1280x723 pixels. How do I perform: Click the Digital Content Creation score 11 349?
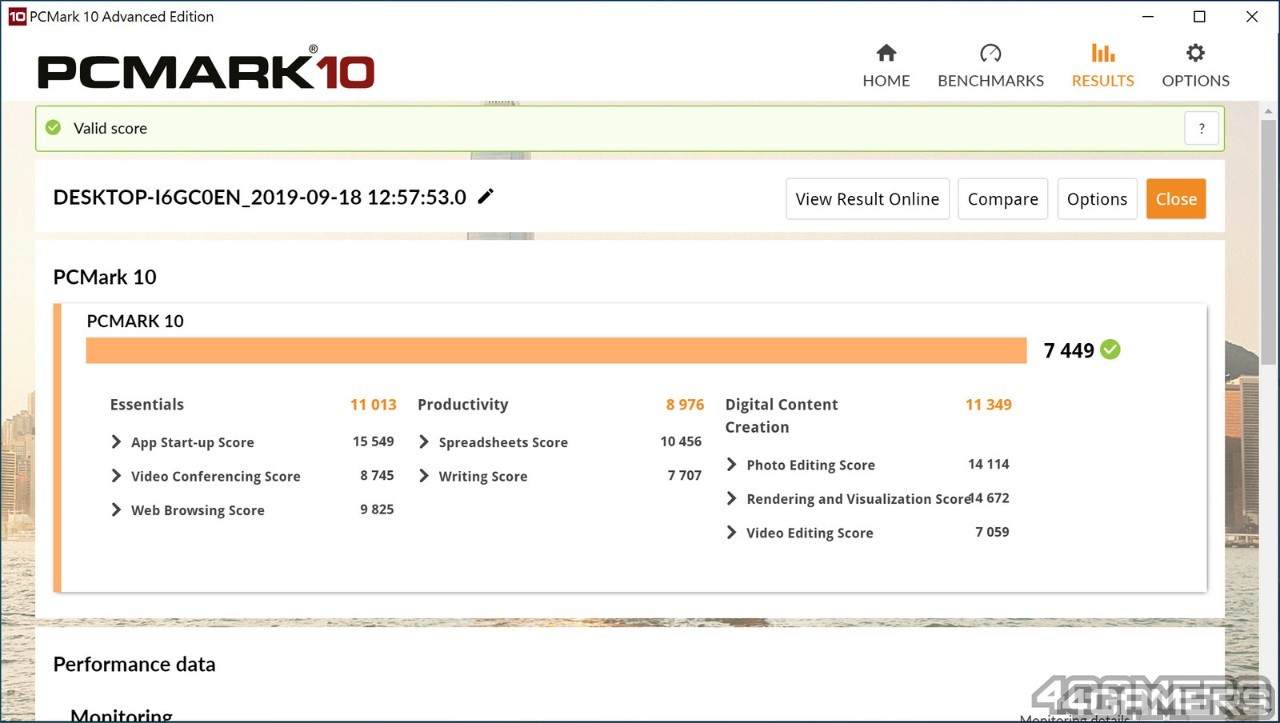click(x=988, y=405)
